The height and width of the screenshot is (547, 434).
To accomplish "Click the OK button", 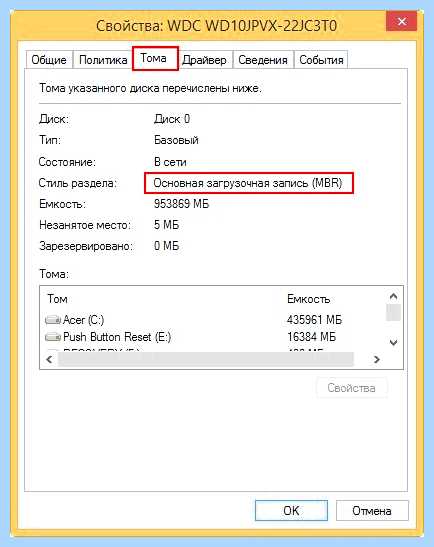I will pyautogui.click(x=291, y=510).
